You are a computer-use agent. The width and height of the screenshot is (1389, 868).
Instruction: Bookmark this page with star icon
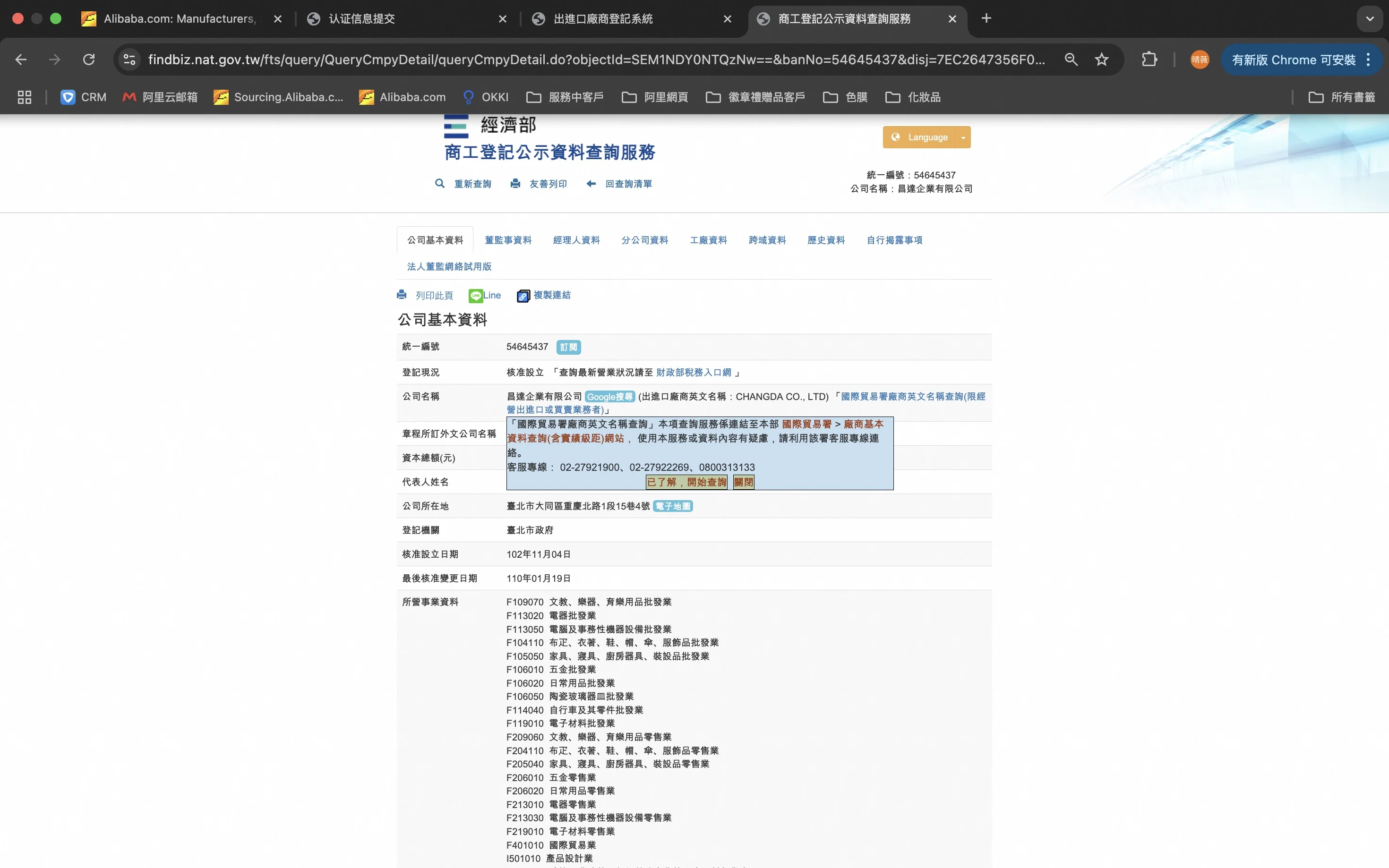tap(1101, 60)
